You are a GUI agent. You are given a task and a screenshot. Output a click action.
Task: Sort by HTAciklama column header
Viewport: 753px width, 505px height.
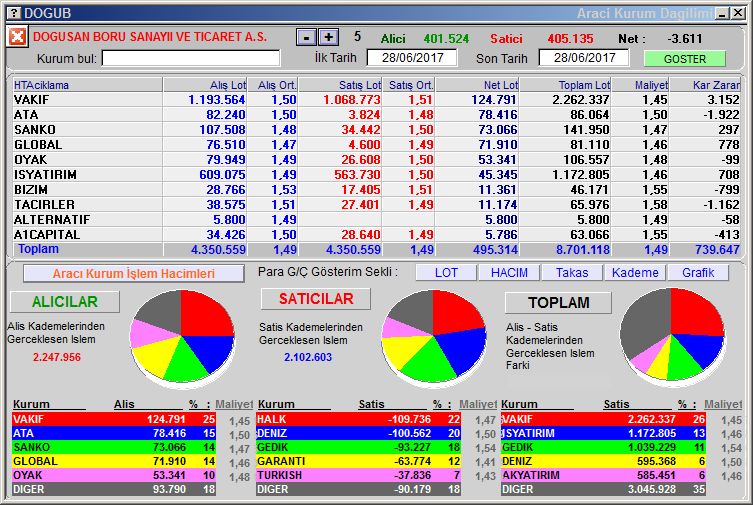click(87, 85)
